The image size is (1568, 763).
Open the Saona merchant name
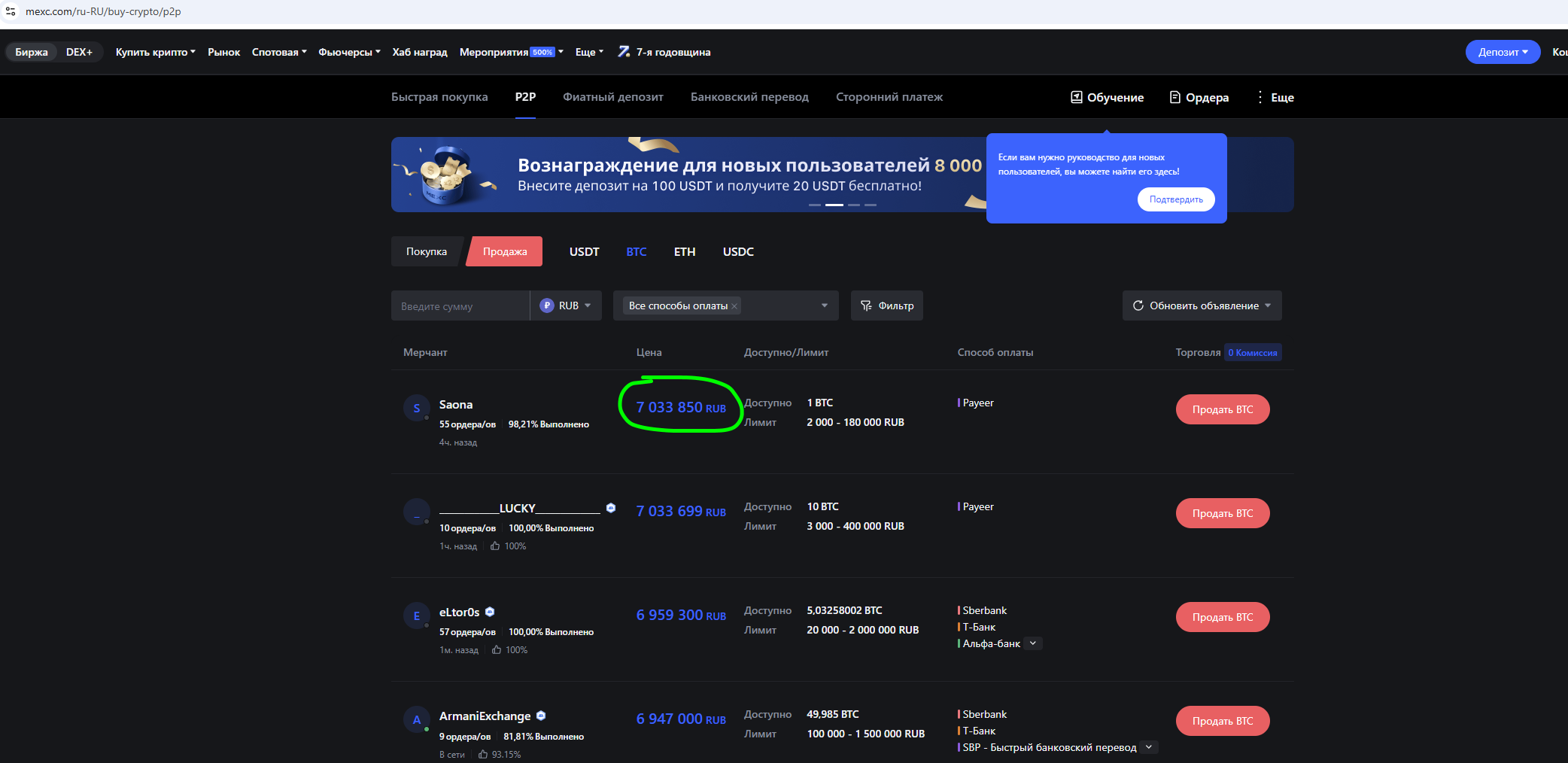pyautogui.click(x=456, y=405)
